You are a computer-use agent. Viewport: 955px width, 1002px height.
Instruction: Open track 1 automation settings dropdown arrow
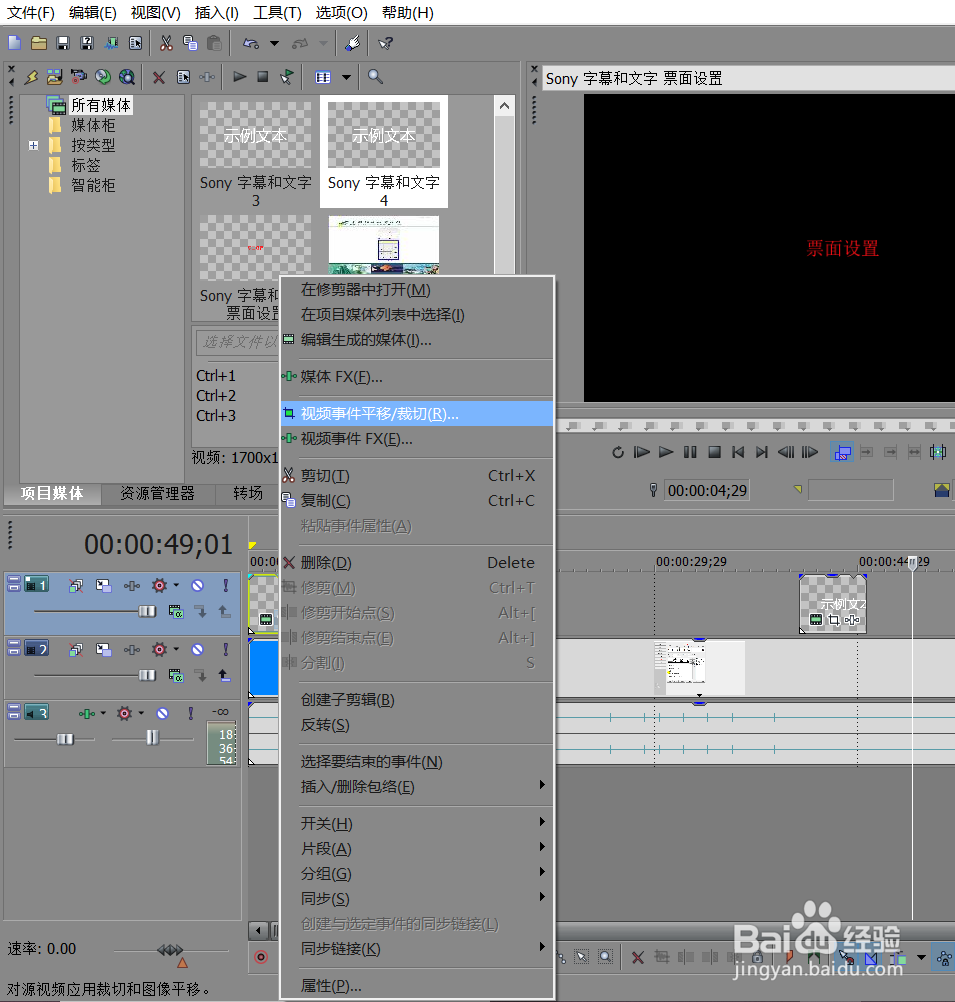pyautogui.click(x=176, y=585)
